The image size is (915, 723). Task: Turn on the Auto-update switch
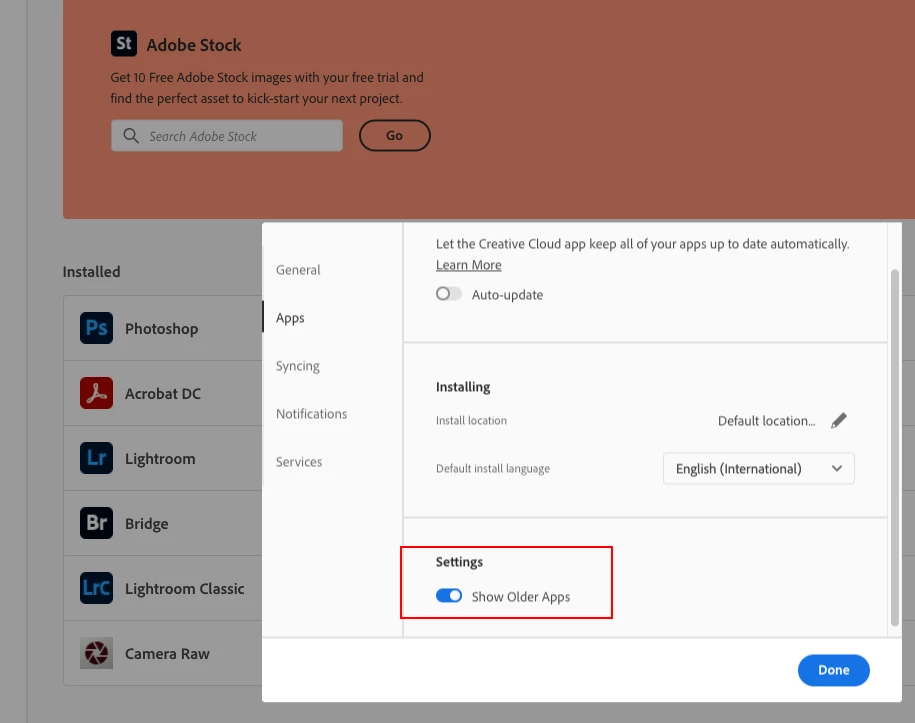point(448,294)
